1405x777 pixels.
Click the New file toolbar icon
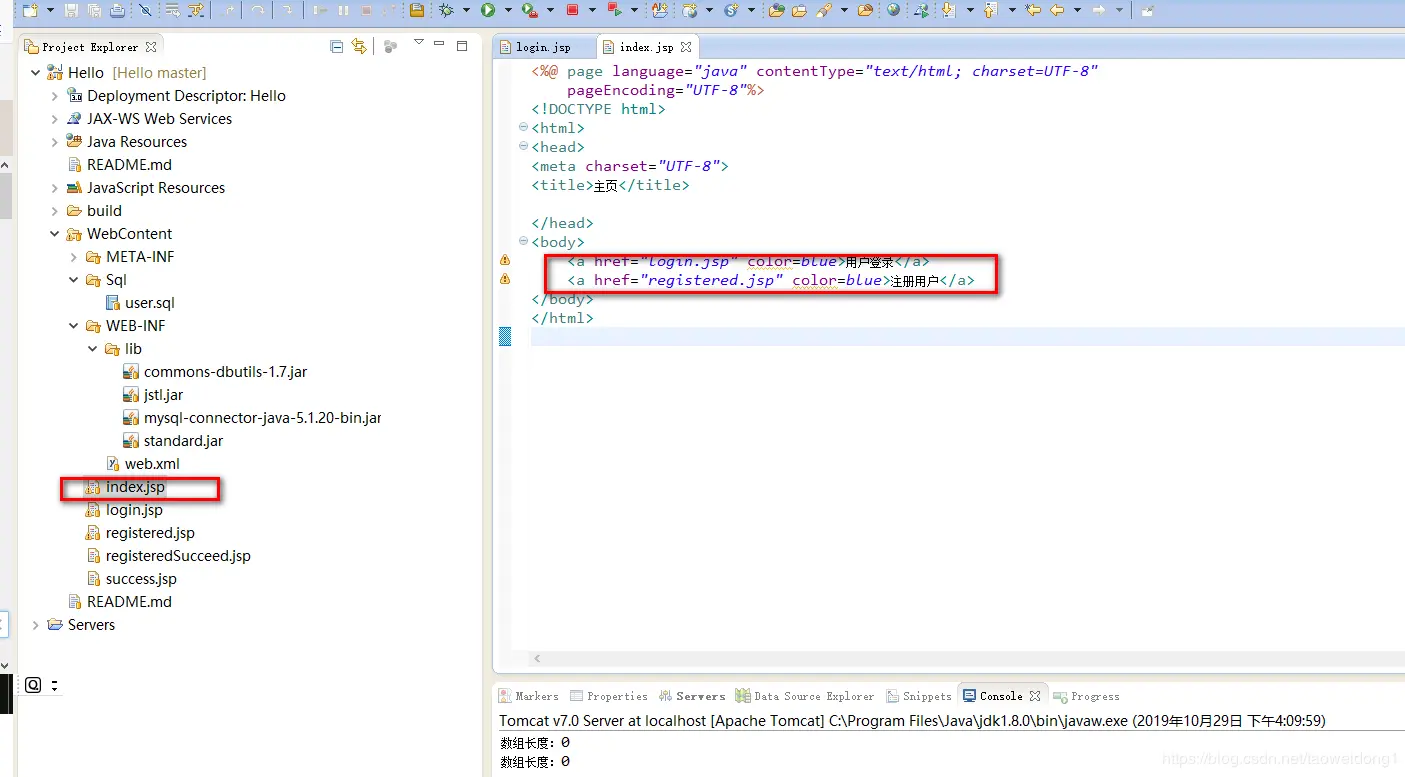(x=30, y=10)
